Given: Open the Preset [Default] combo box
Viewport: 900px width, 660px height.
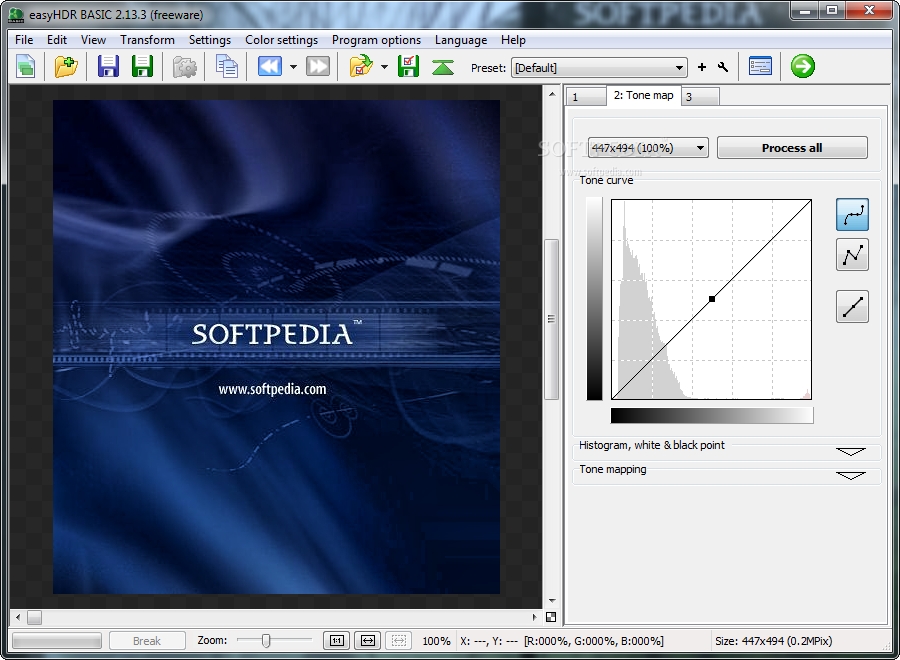Looking at the screenshot, I should [599, 68].
